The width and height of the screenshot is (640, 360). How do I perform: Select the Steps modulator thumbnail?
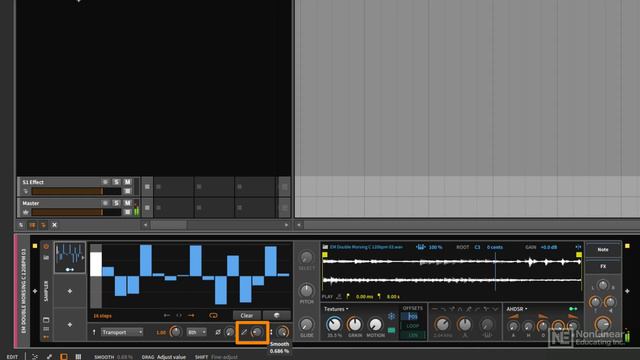tap(70, 257)
